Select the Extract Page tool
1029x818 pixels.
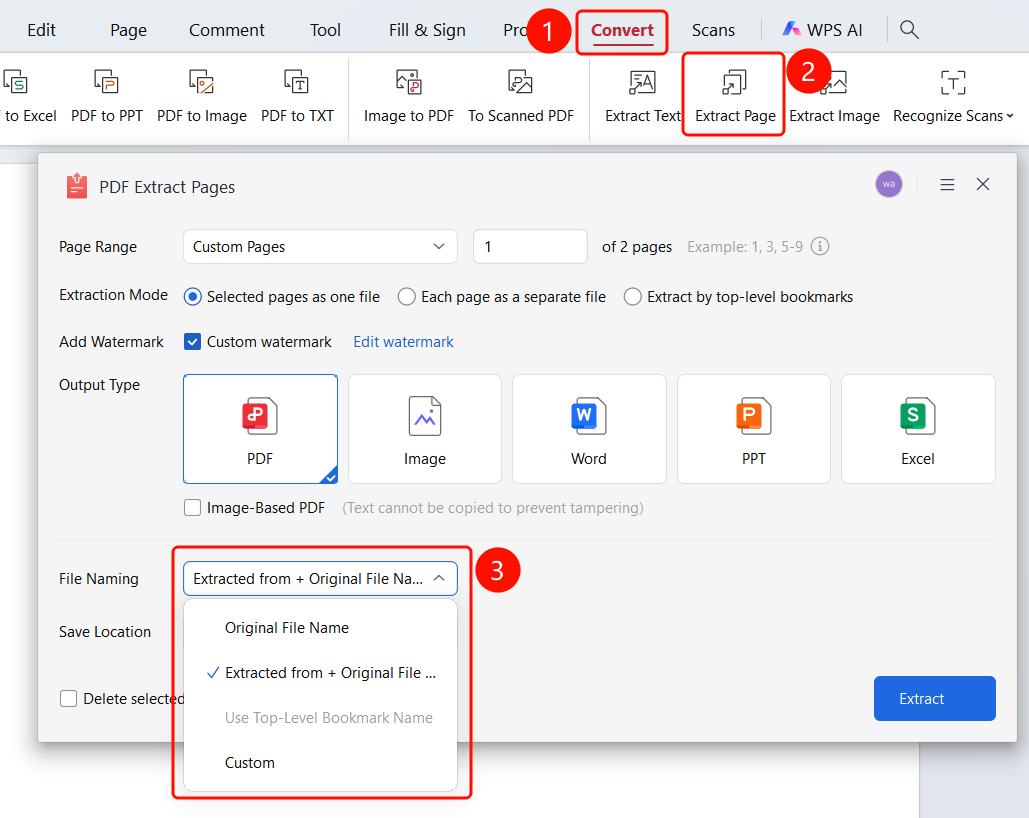click(735, 97)
